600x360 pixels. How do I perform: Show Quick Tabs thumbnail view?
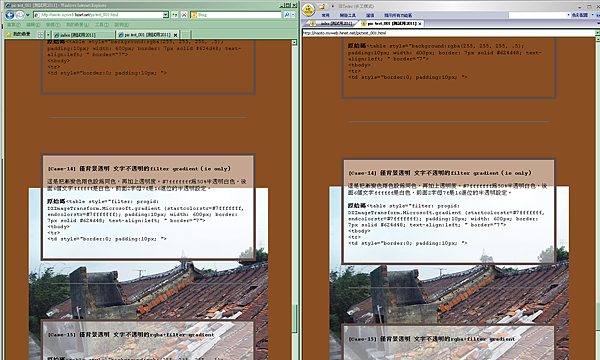click(x=41, y=34)
